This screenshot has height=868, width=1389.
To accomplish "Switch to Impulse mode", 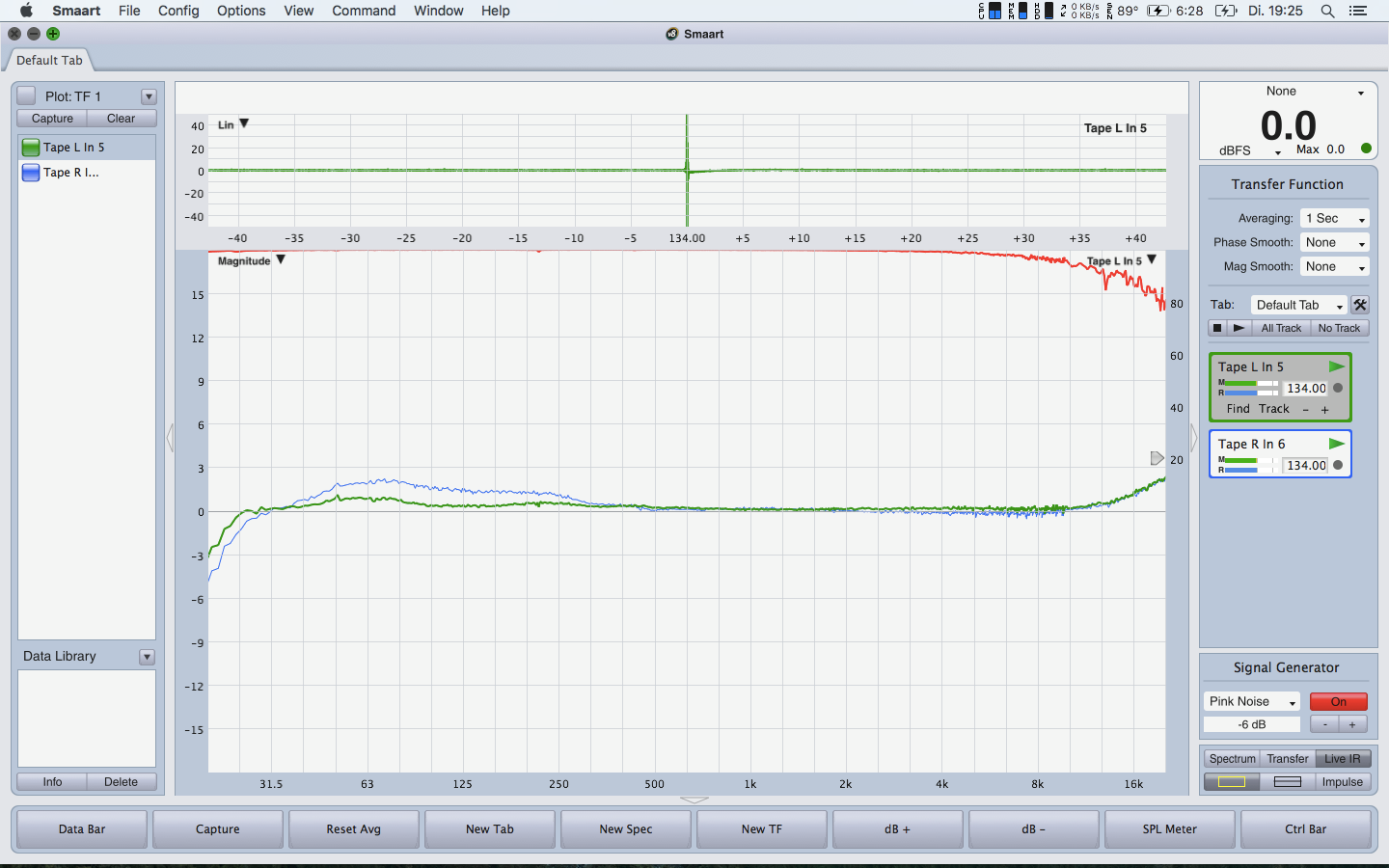I will (1343, 782).
